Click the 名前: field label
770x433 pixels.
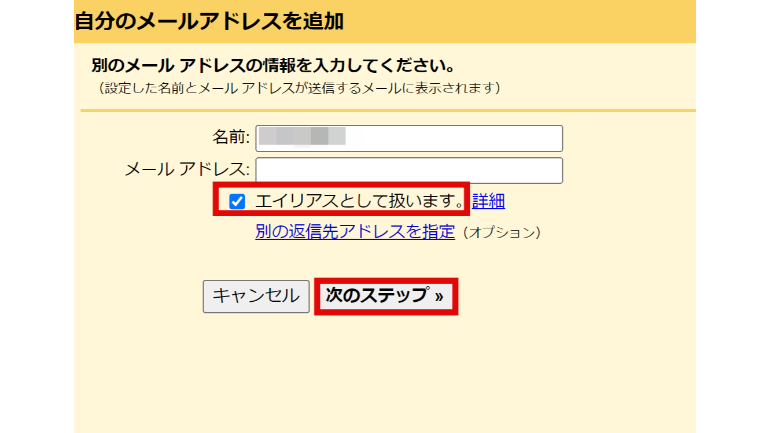(231, 138)
